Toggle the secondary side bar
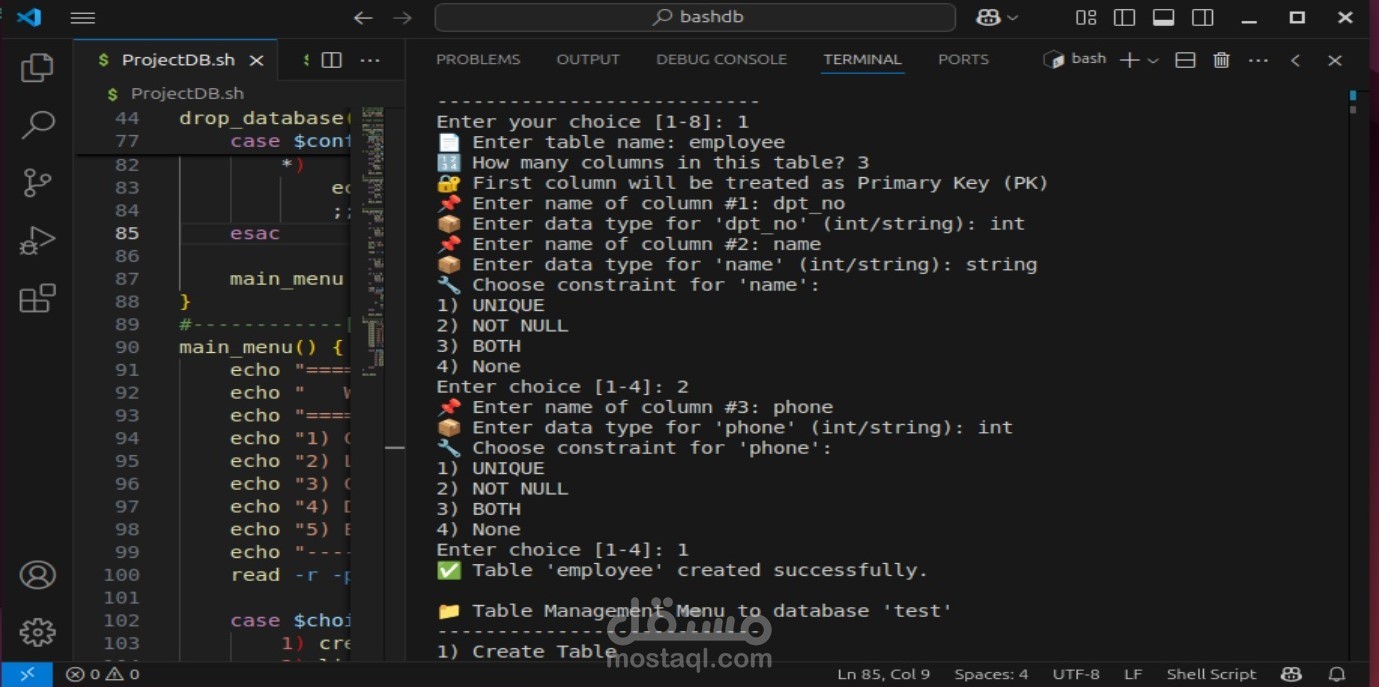 pos(1203,17)
